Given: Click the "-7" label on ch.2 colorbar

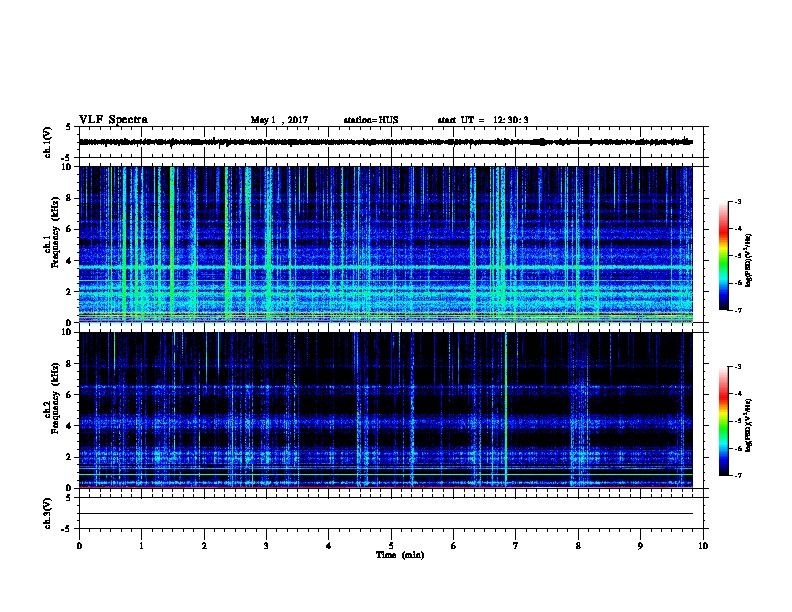Looking at the screenshot, I should point(737,475).
